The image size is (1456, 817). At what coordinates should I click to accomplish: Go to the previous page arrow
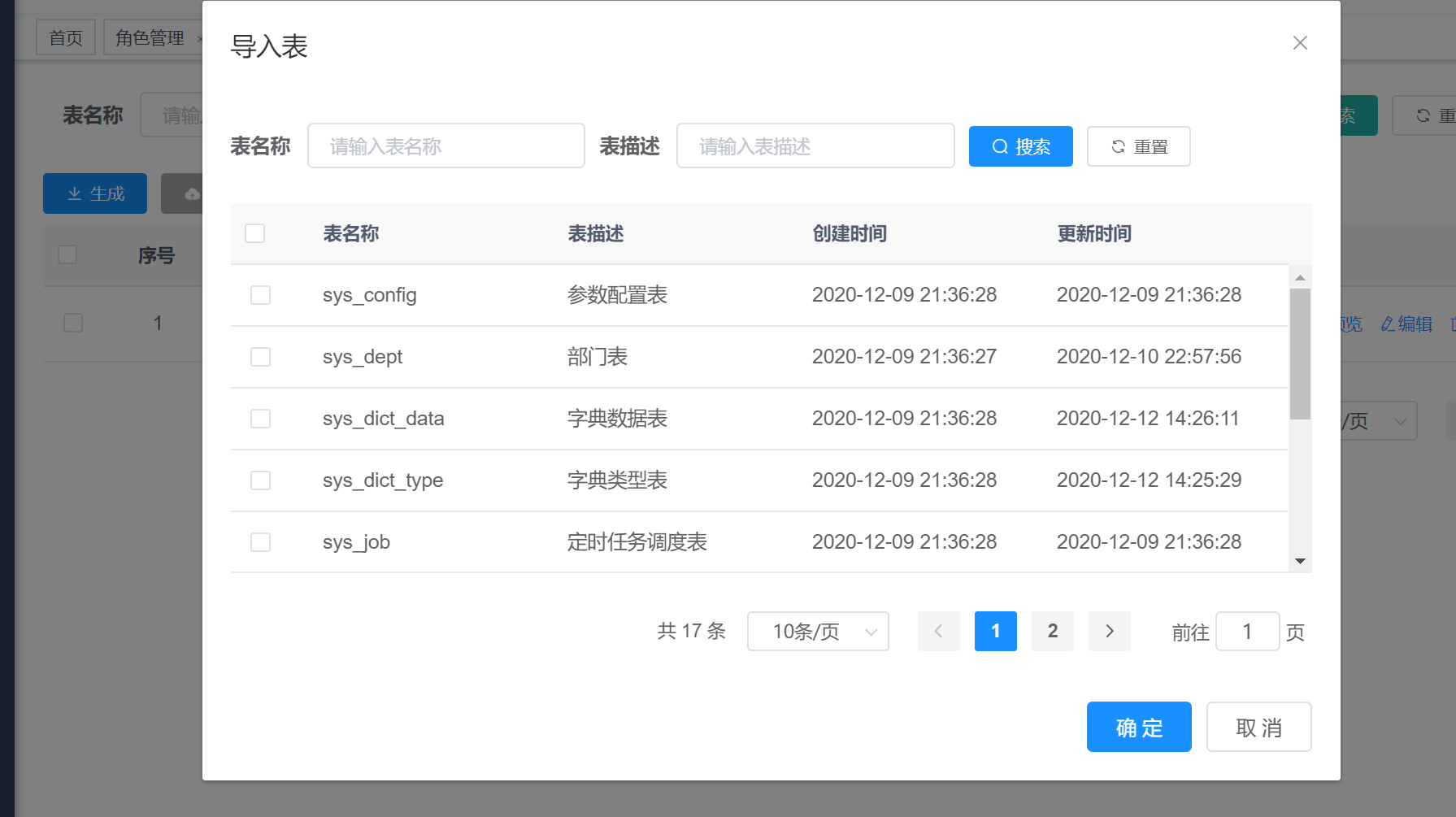click(939, 632)
